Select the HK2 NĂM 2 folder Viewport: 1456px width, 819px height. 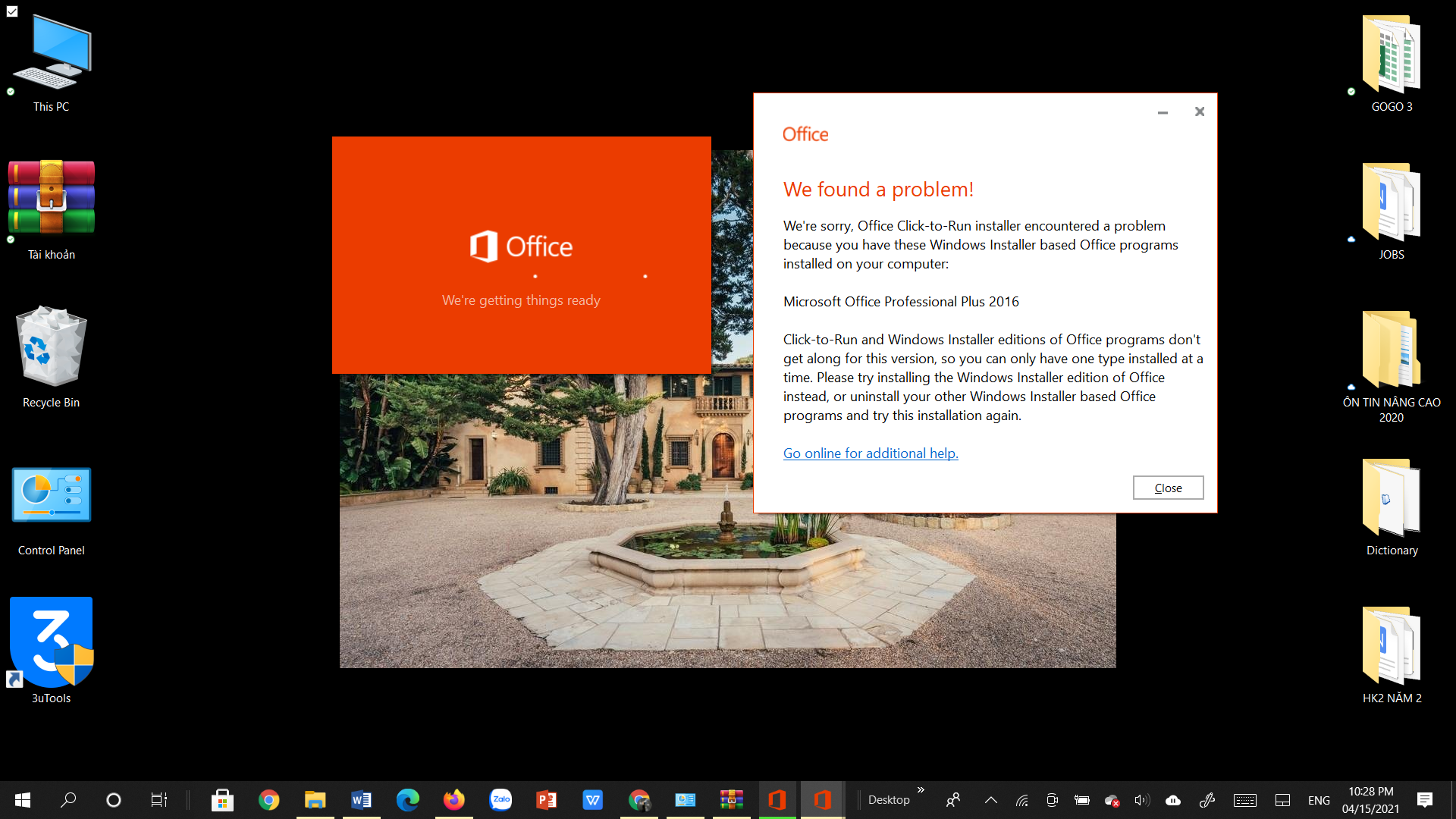pos(1392,655)
